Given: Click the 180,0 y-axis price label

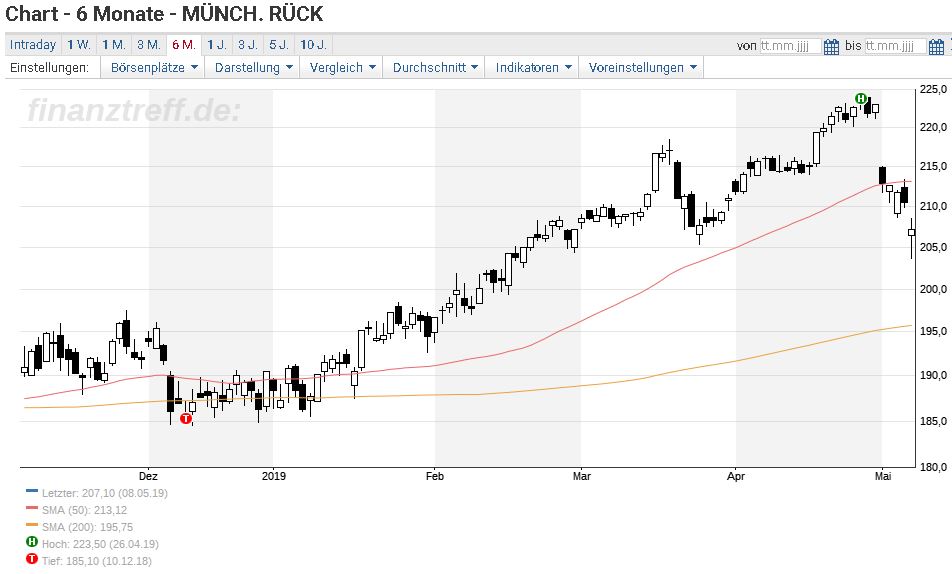Looking at the screenshot, I should coord(934,467).
